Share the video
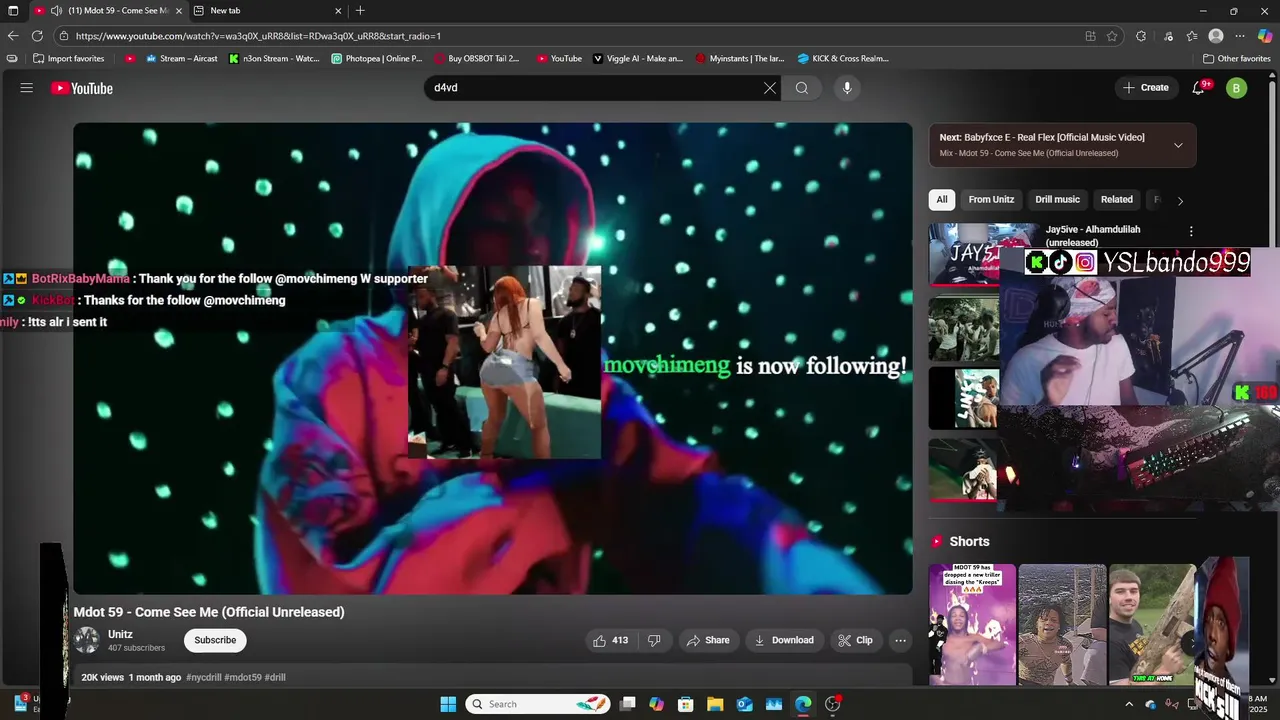 point(707,640)
